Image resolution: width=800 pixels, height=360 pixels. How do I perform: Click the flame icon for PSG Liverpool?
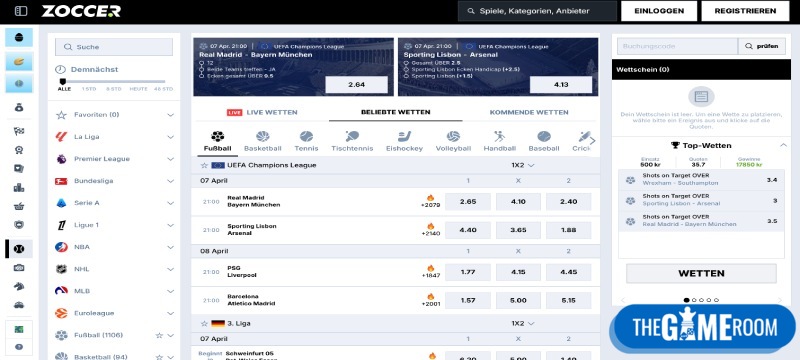431,268
